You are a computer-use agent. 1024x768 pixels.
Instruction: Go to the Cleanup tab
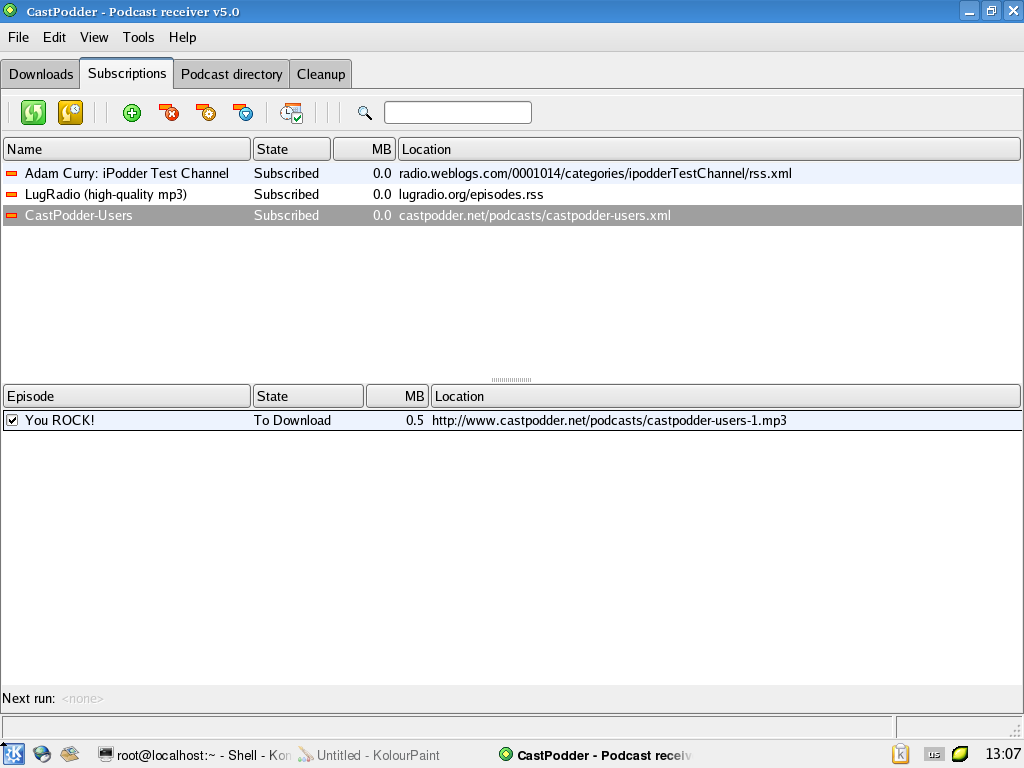click(321, 74)
